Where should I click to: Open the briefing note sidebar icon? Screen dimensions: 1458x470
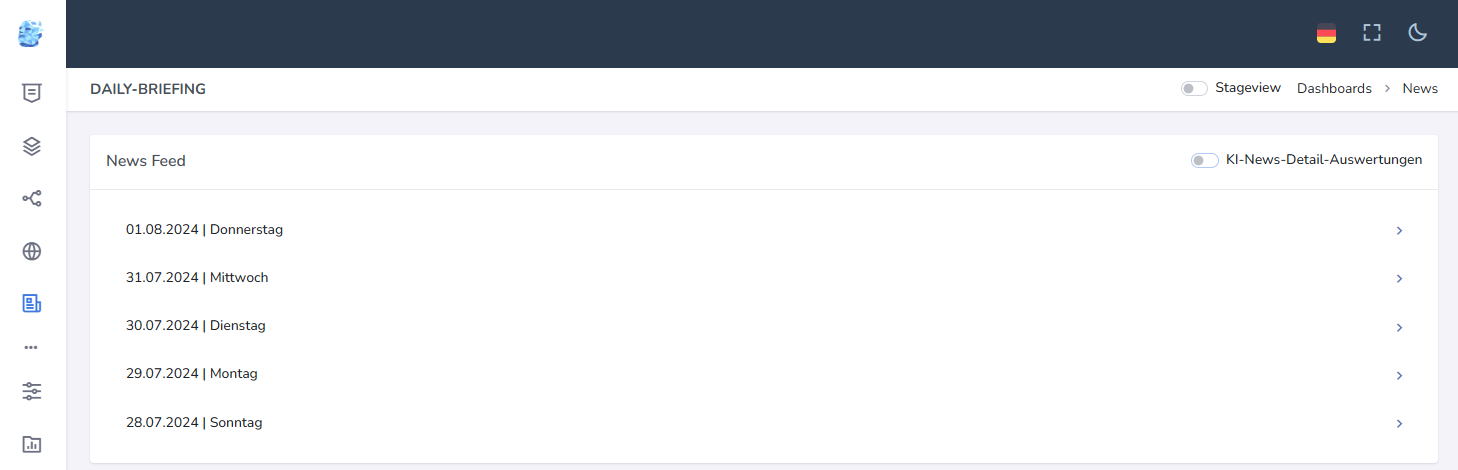tap(32, 93)
